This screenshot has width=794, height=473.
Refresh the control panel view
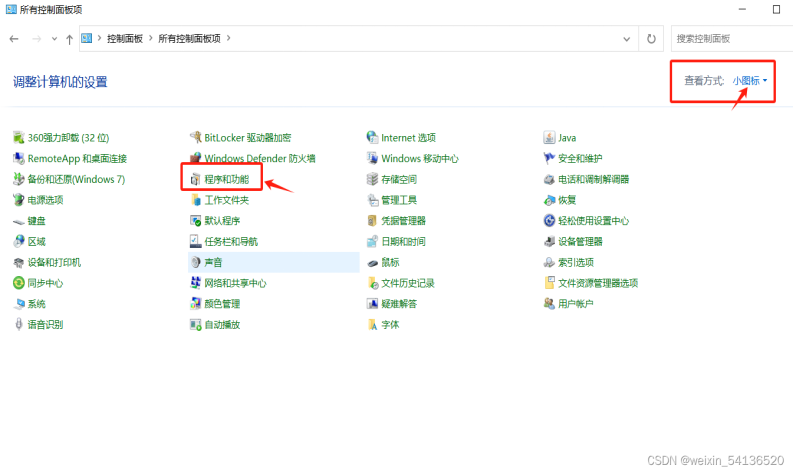pos(651,38)
